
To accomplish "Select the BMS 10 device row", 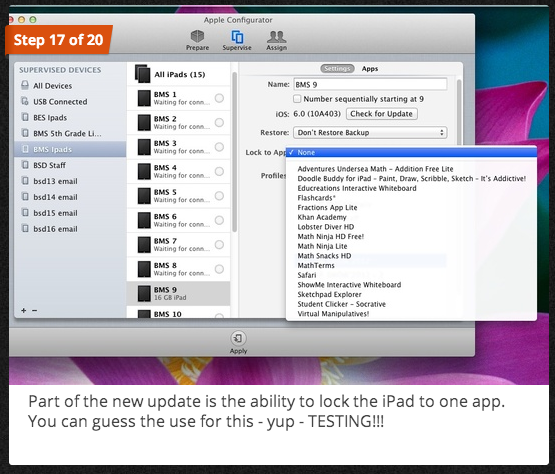I will 179,313.
